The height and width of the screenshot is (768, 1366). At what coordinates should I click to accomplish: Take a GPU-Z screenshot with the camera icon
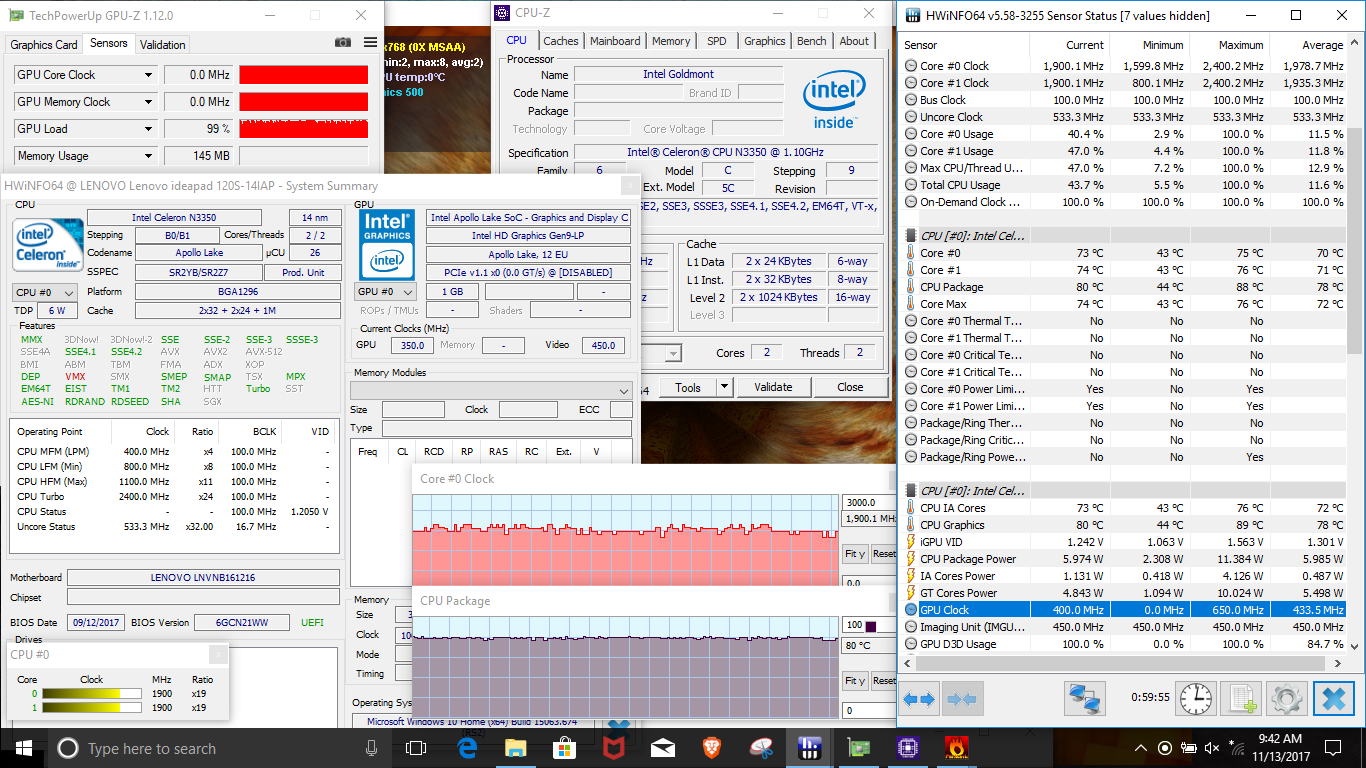pos(343,43)
